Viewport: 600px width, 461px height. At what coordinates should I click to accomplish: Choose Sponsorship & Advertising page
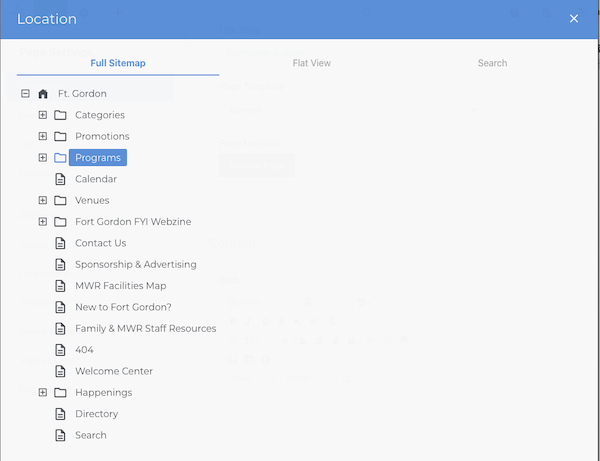136,264
